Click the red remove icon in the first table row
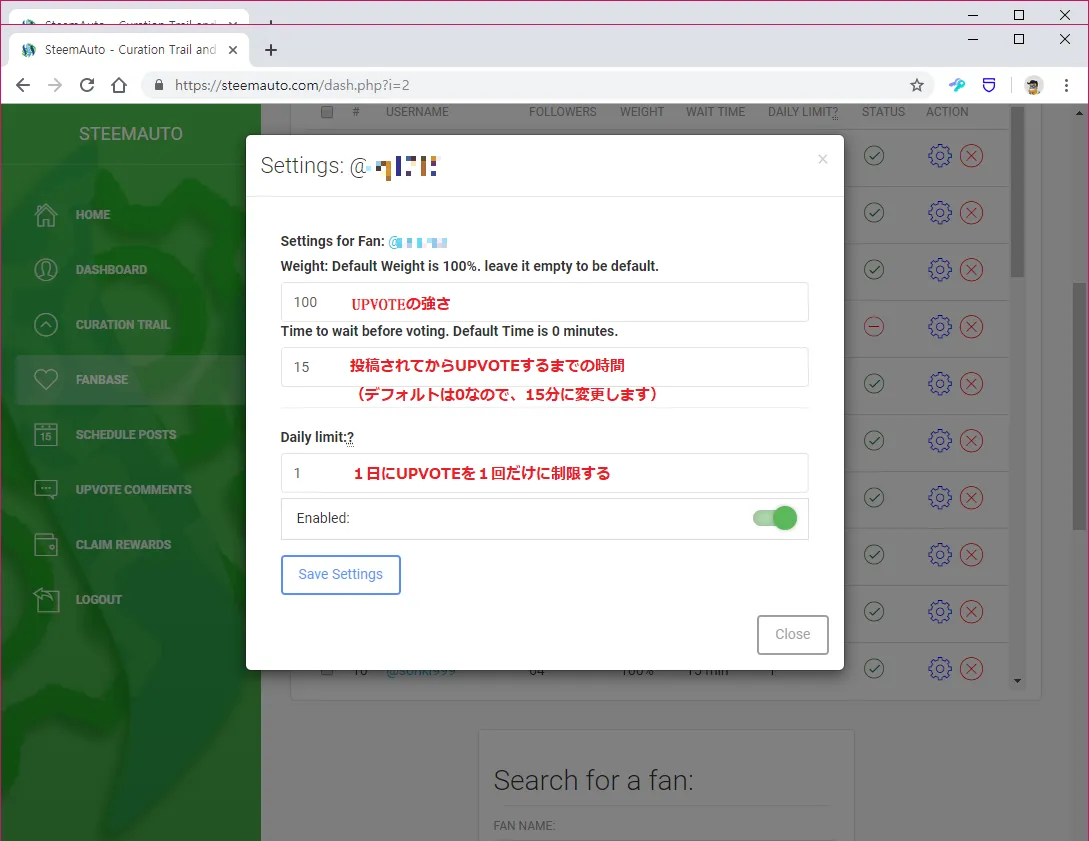This screenshot has width=1089, height=841. 971,156
